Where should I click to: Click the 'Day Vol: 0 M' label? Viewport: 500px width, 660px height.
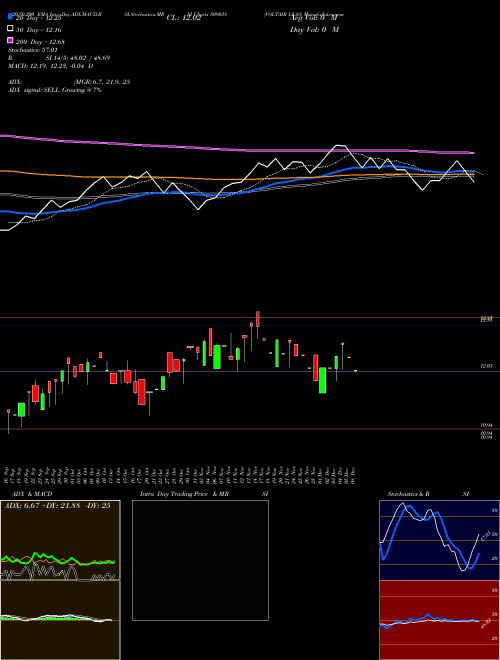click(x=314, y=30)
